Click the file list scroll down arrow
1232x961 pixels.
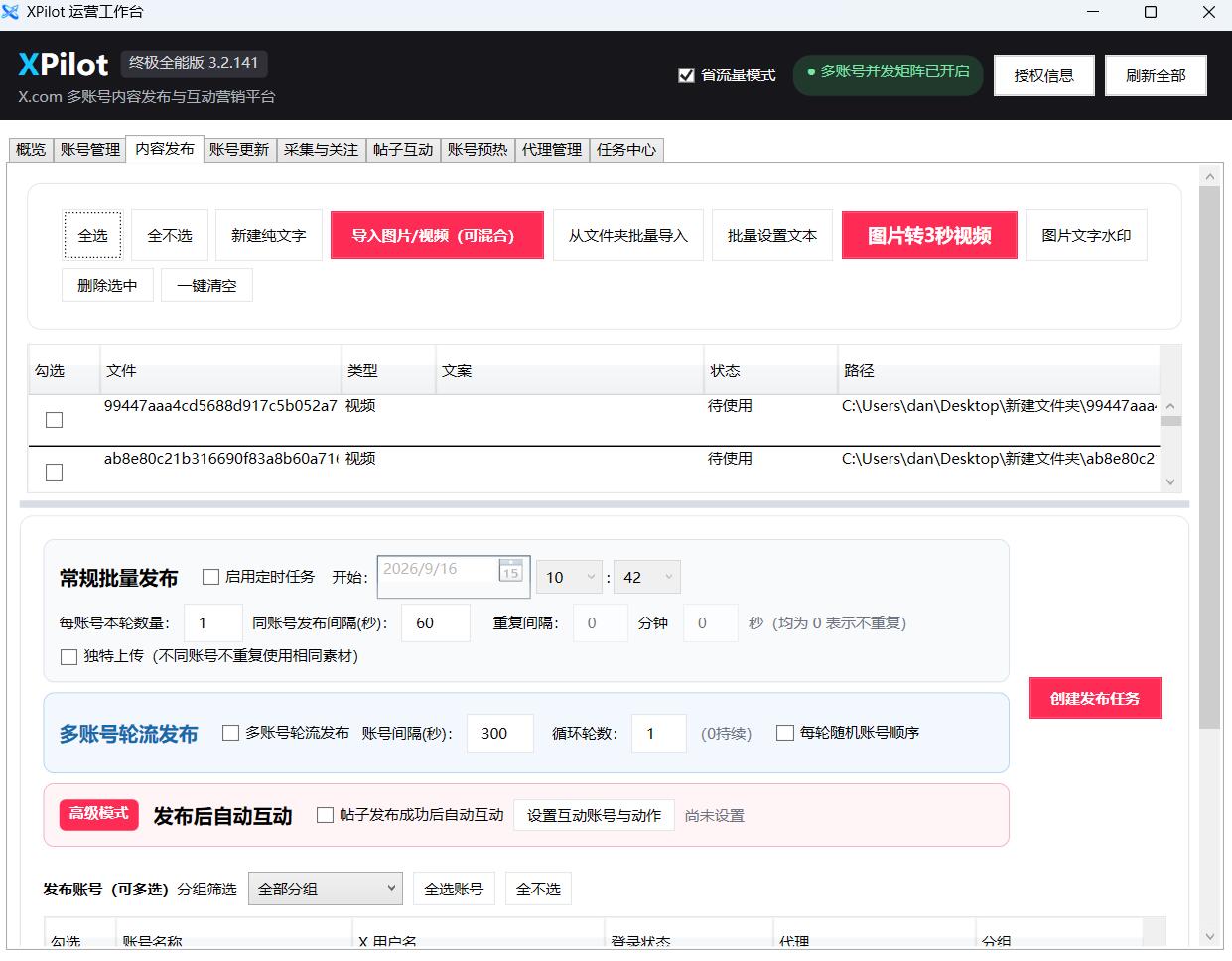1170,482
